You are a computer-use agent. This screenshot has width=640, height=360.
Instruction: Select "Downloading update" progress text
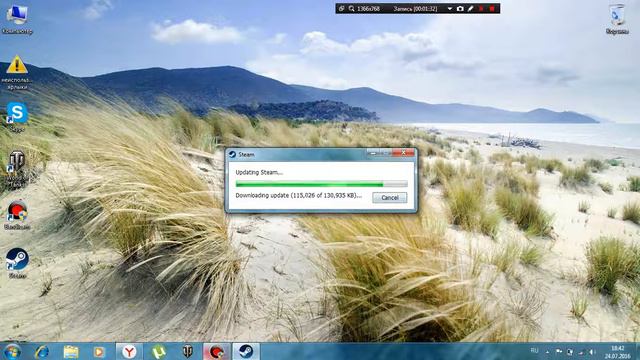pos(299,196)
